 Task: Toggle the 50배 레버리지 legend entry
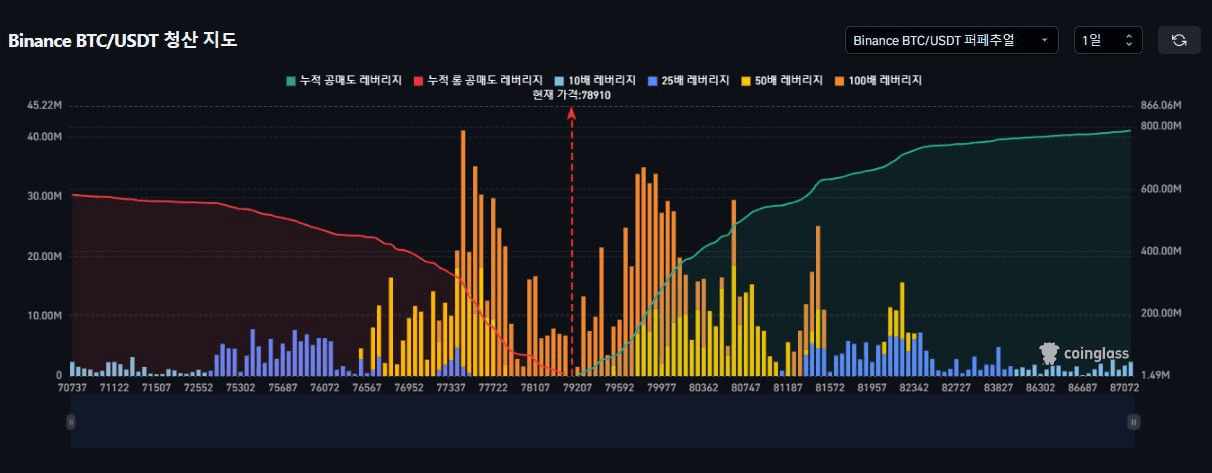782,80
